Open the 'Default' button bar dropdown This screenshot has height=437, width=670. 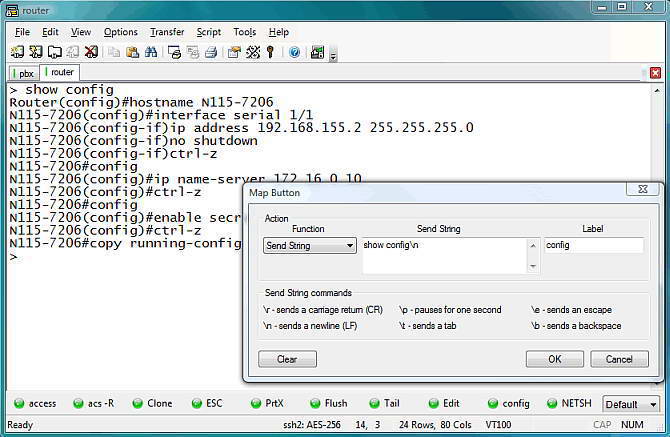[x=653, y=404]
